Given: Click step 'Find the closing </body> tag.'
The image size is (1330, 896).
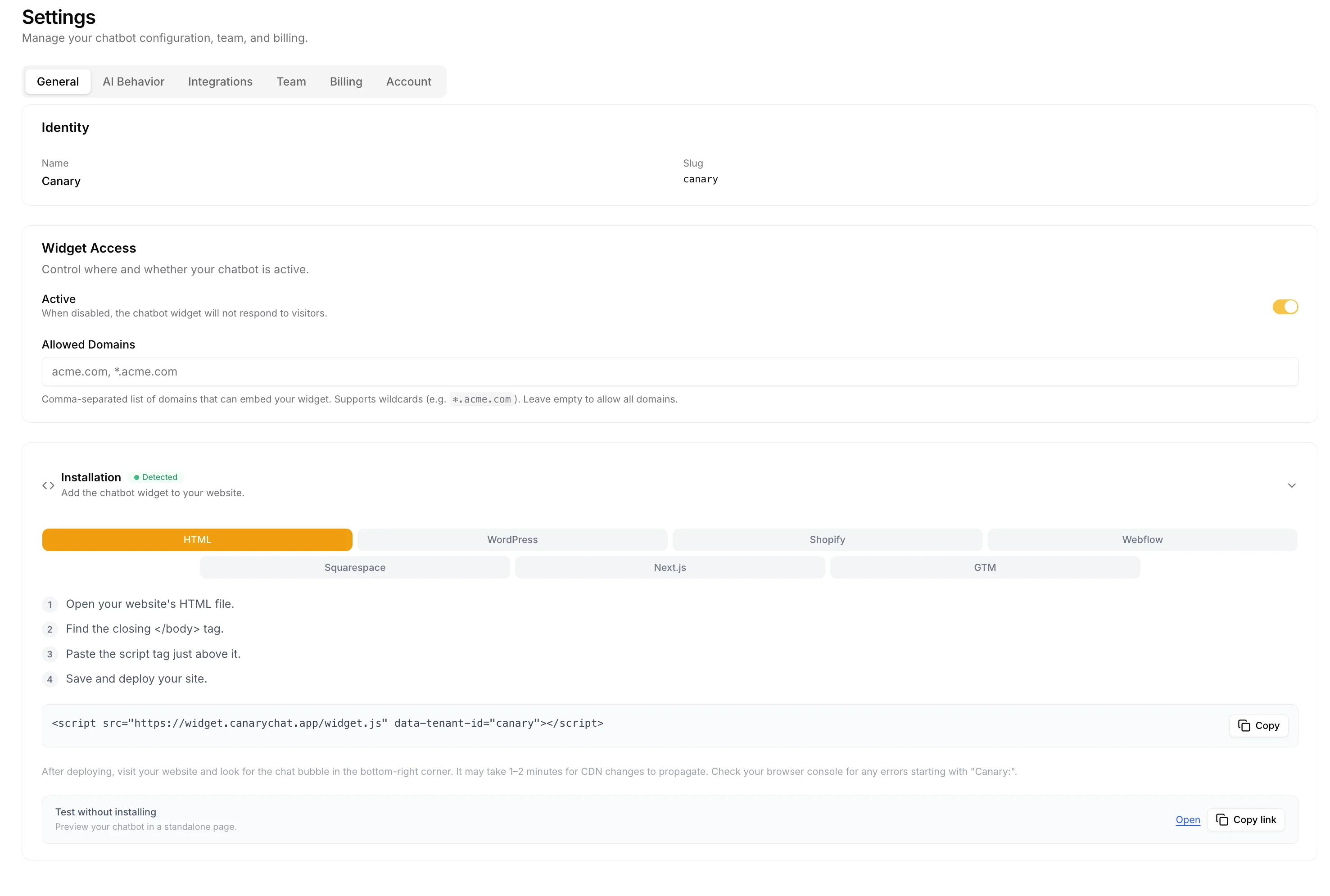Looking at the screenshot, I should (x=145, y=629).
